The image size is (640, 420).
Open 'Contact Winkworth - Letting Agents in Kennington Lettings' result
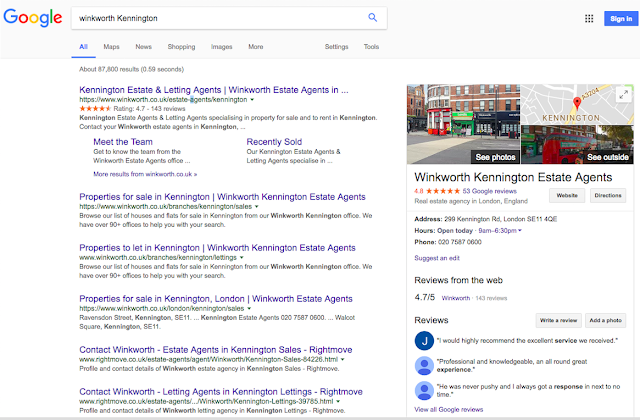221,392
